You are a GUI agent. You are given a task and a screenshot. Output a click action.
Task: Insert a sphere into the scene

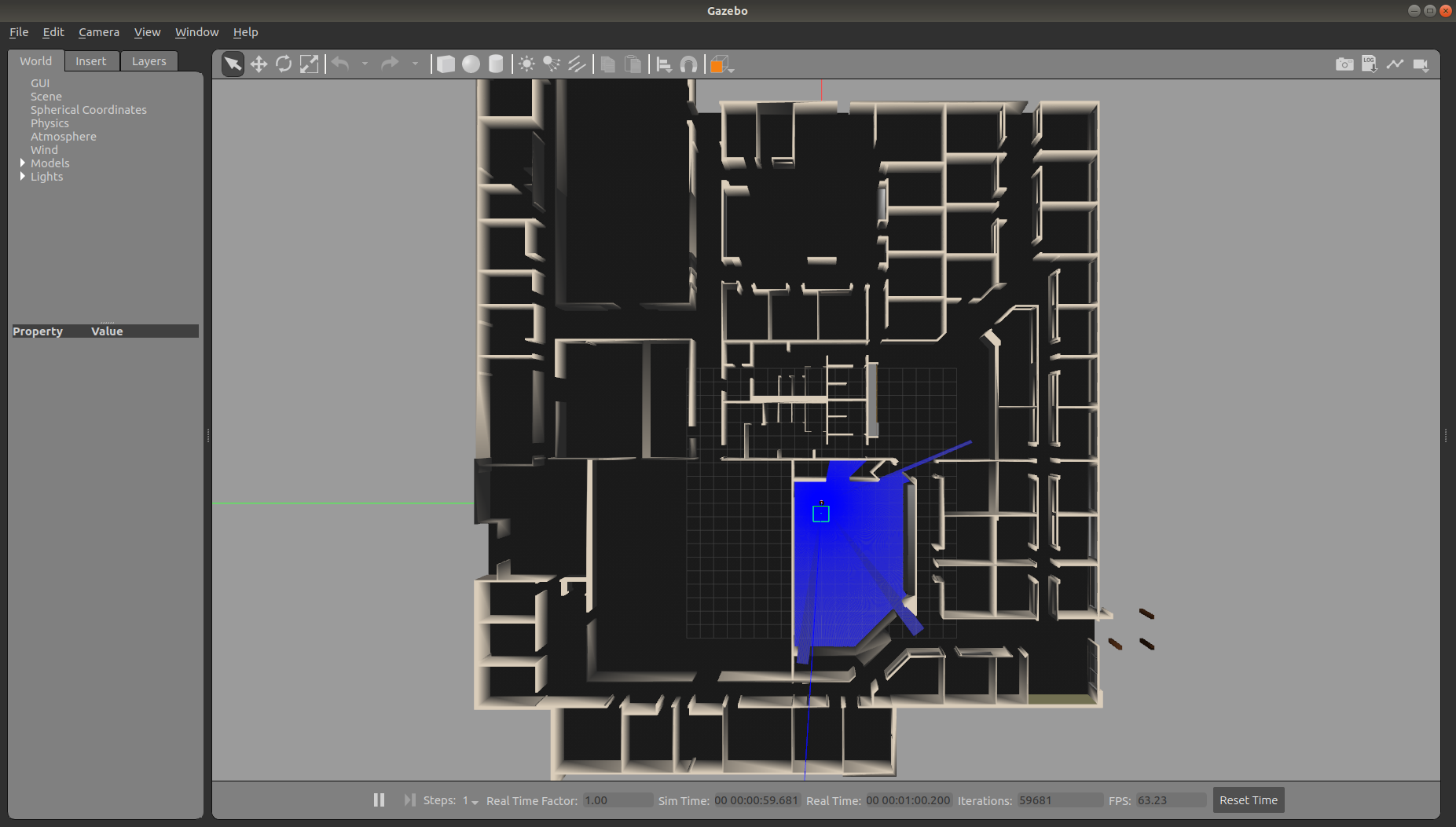coord(471,64)
